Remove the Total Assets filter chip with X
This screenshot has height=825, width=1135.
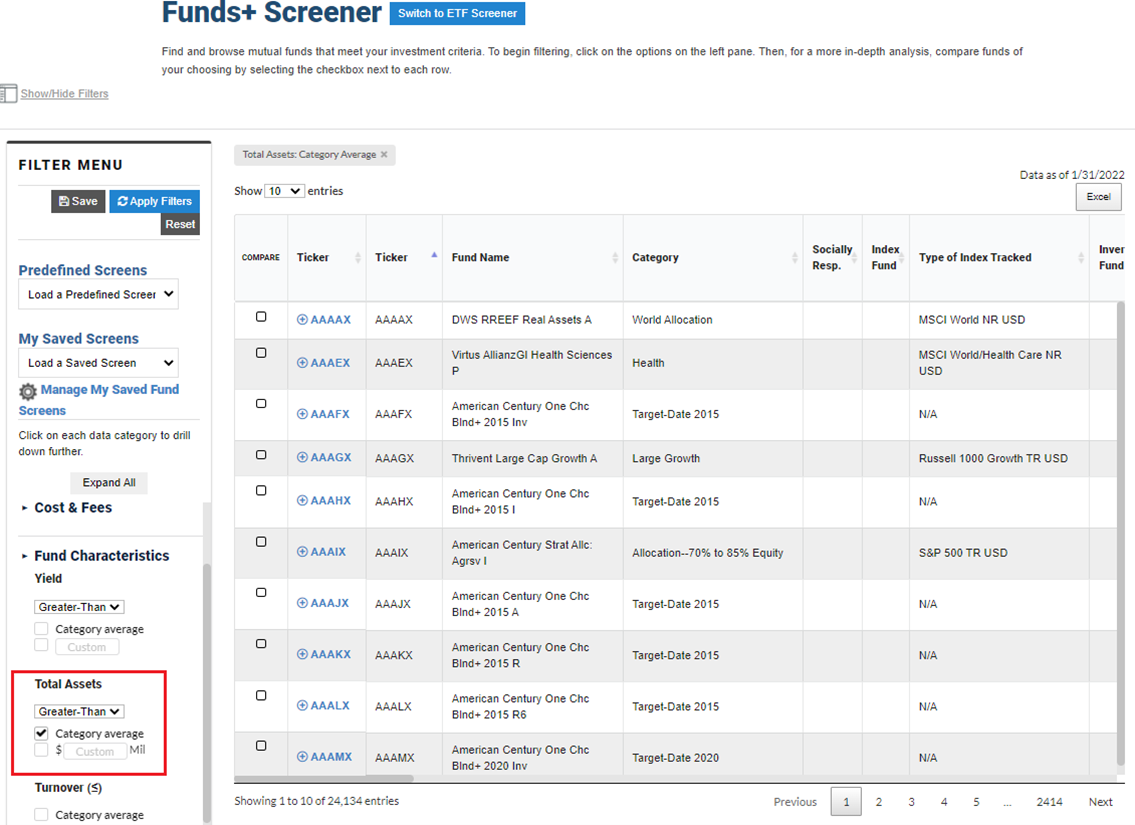tap(384, 154)
